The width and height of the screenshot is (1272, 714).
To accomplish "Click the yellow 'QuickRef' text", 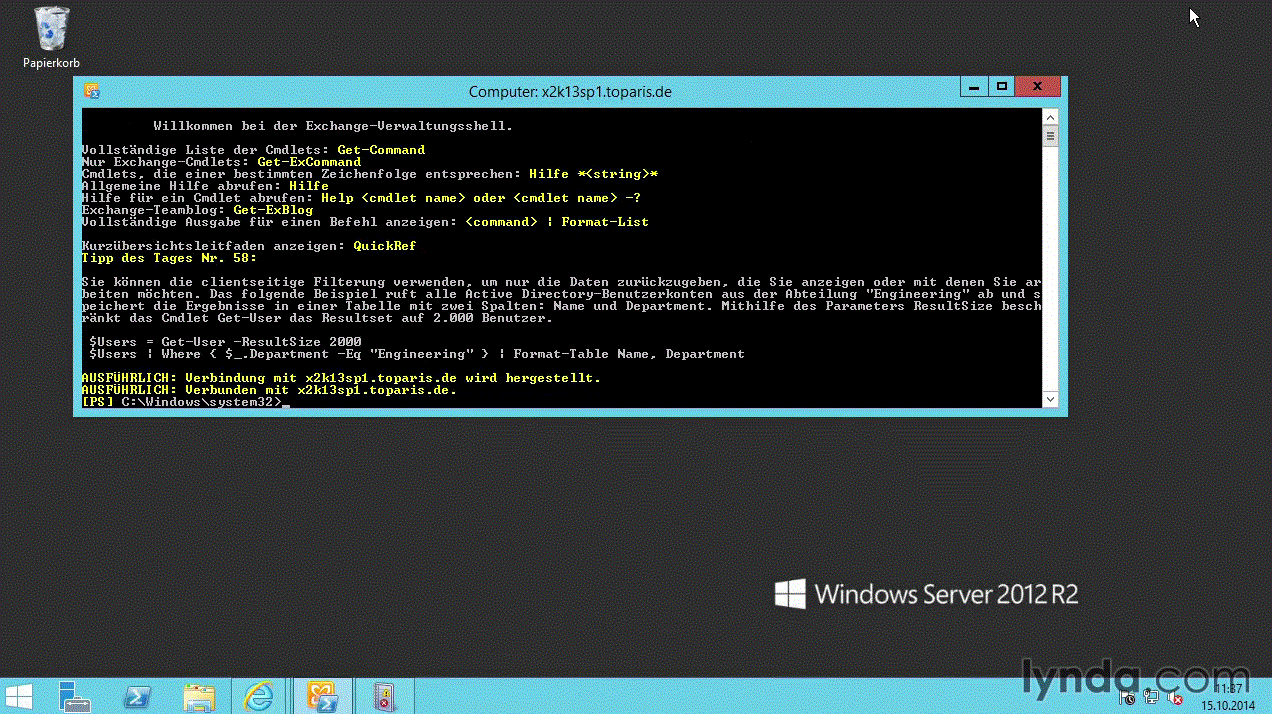I will tap(385, 246).
